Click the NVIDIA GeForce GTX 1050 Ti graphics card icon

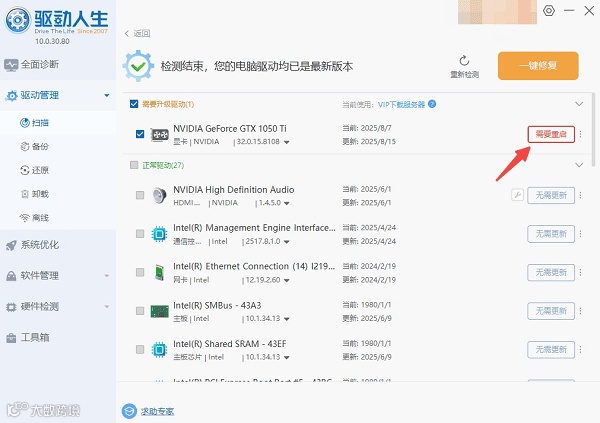(x=160, y=134)
